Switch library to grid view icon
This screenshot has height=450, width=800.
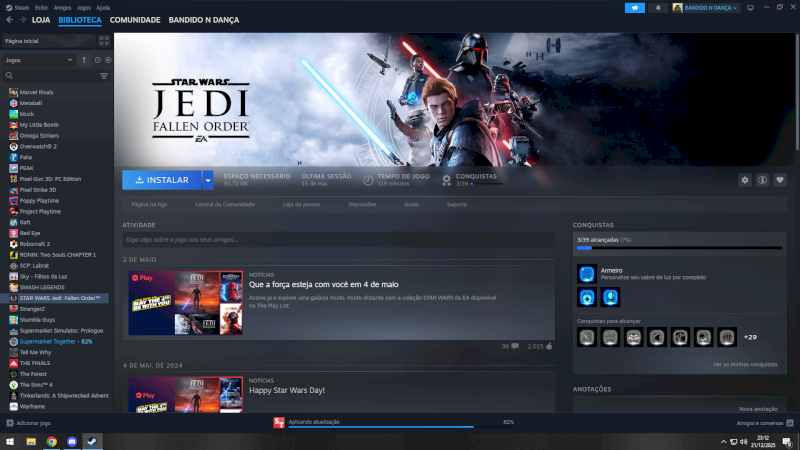coord(103,41)
